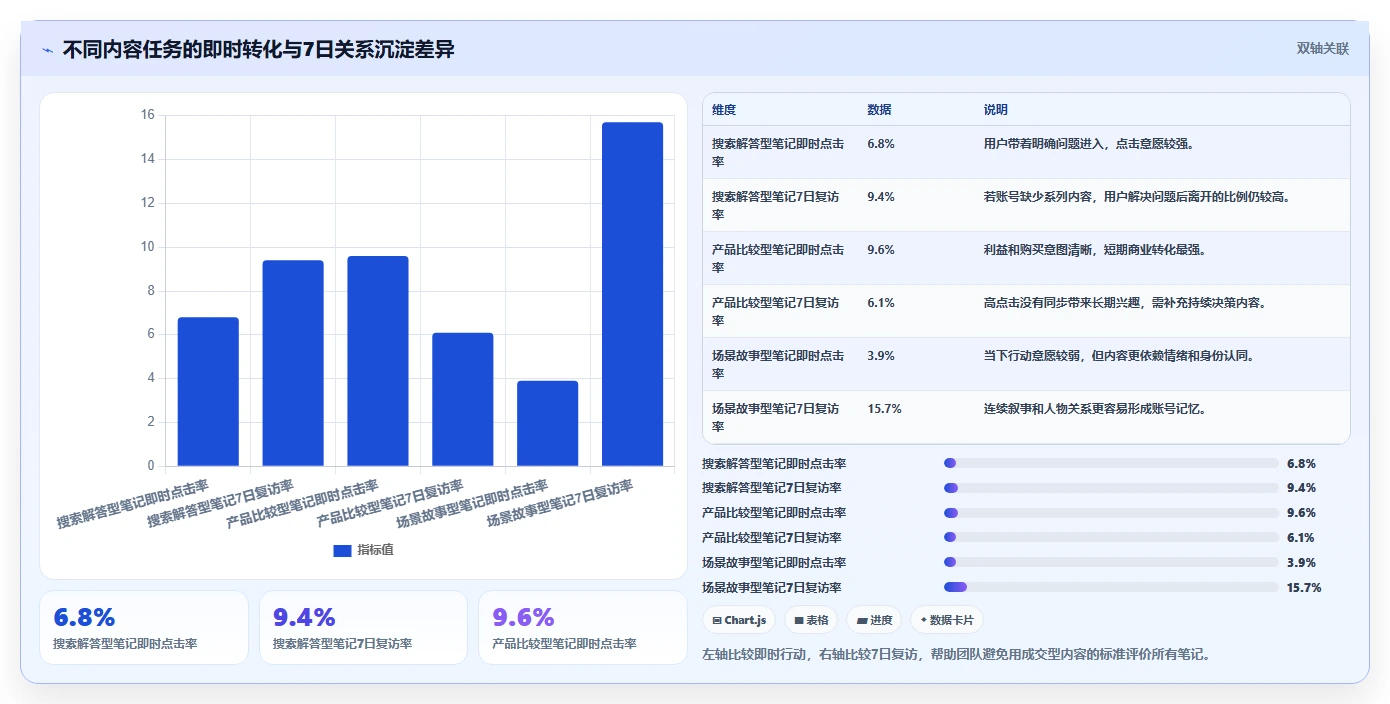Click the chart bar for 搜索解答型笔记即时点击率
Screen dimensions: 1390x704
[208, 391]
